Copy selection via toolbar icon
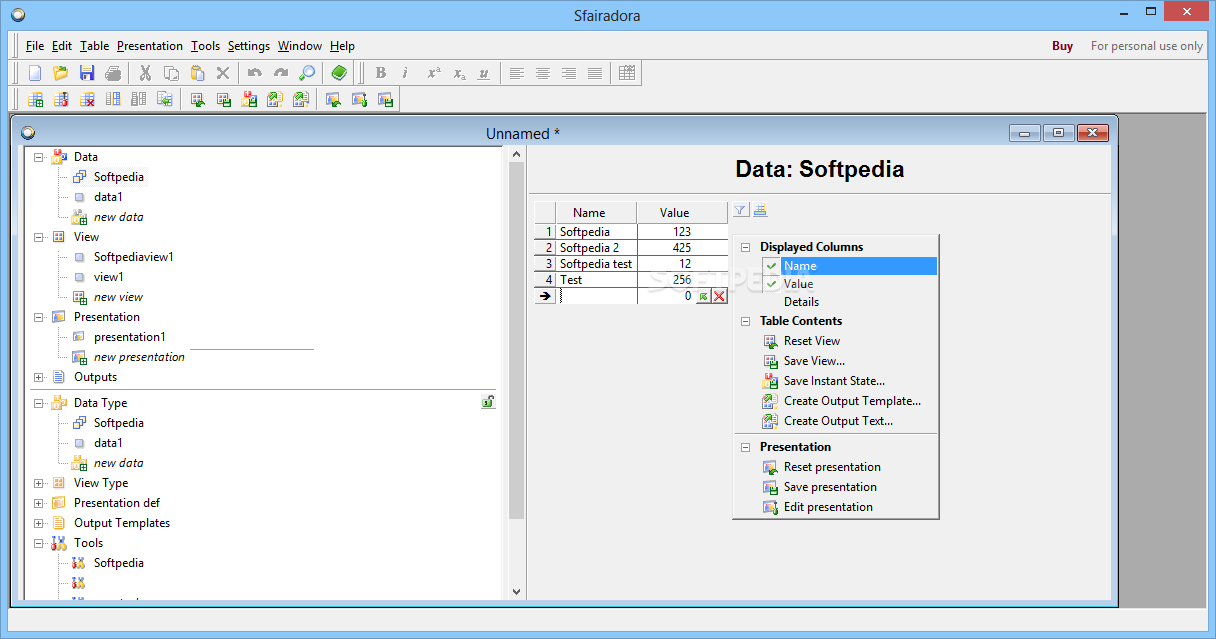This screenshot has height=639, width=1216. coord(171,73)
